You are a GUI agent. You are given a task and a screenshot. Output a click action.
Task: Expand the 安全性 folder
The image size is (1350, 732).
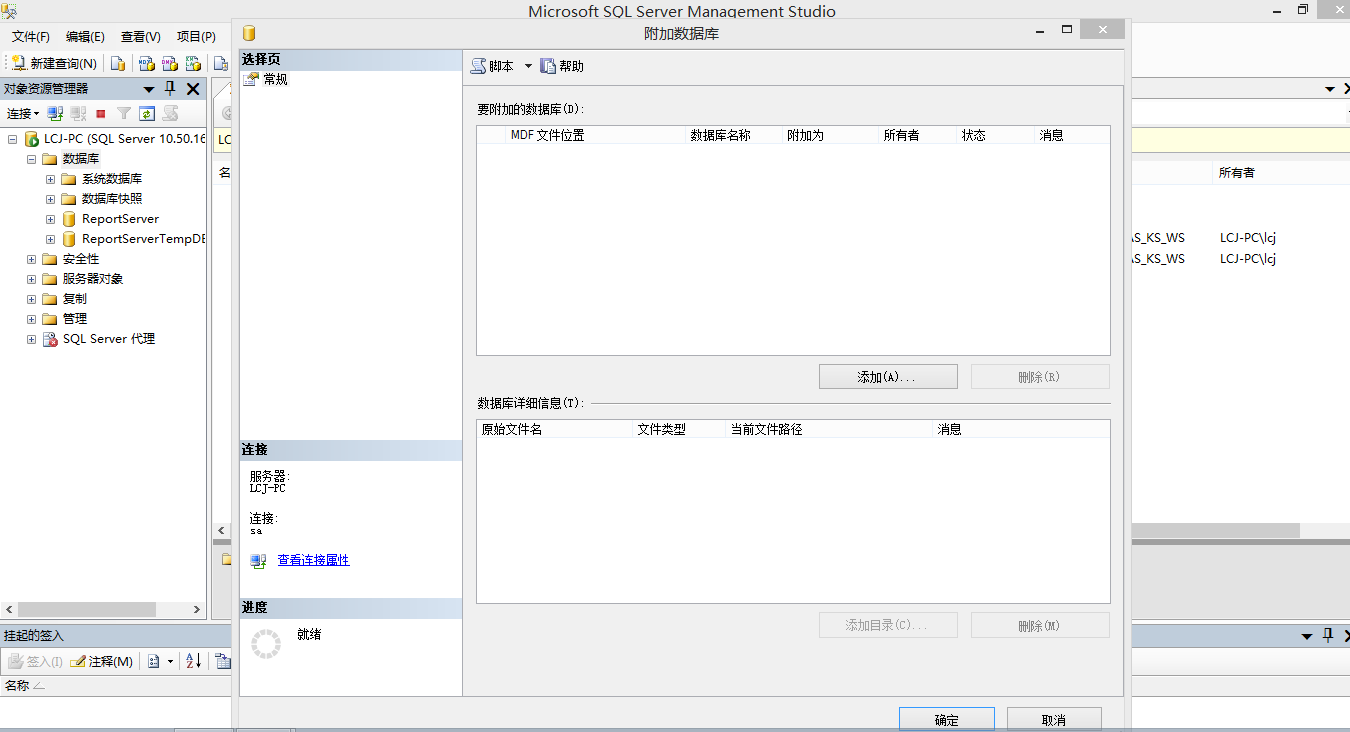[31, 259]
